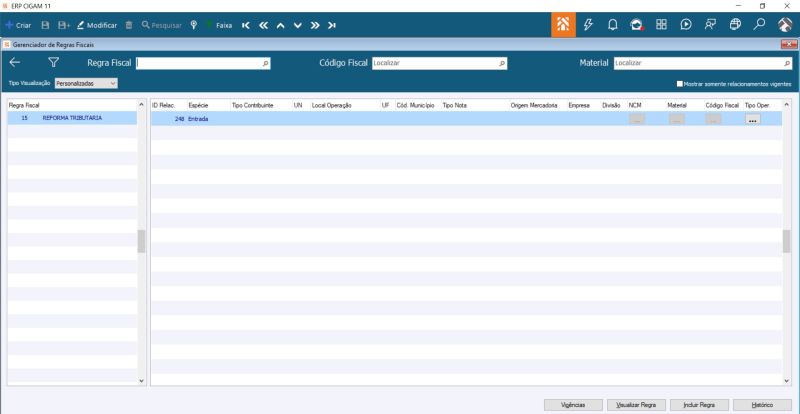Click search icon in Código Fiscal field
Screen dimensions: 800x414
(503, 63)
